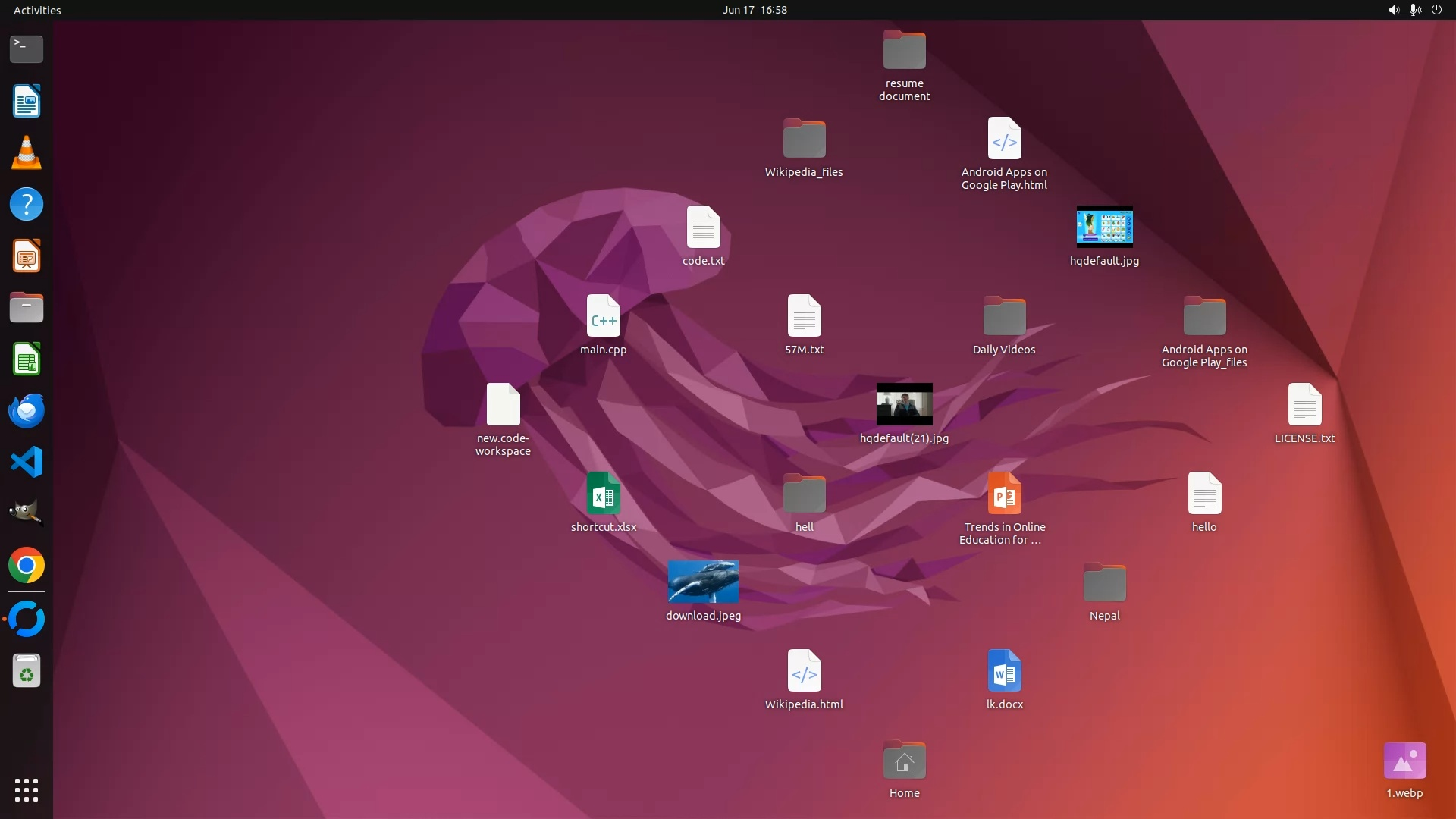
Task: Select hqdefault(21).jpg image thumbnail
Action: click(x=904, y=404)
